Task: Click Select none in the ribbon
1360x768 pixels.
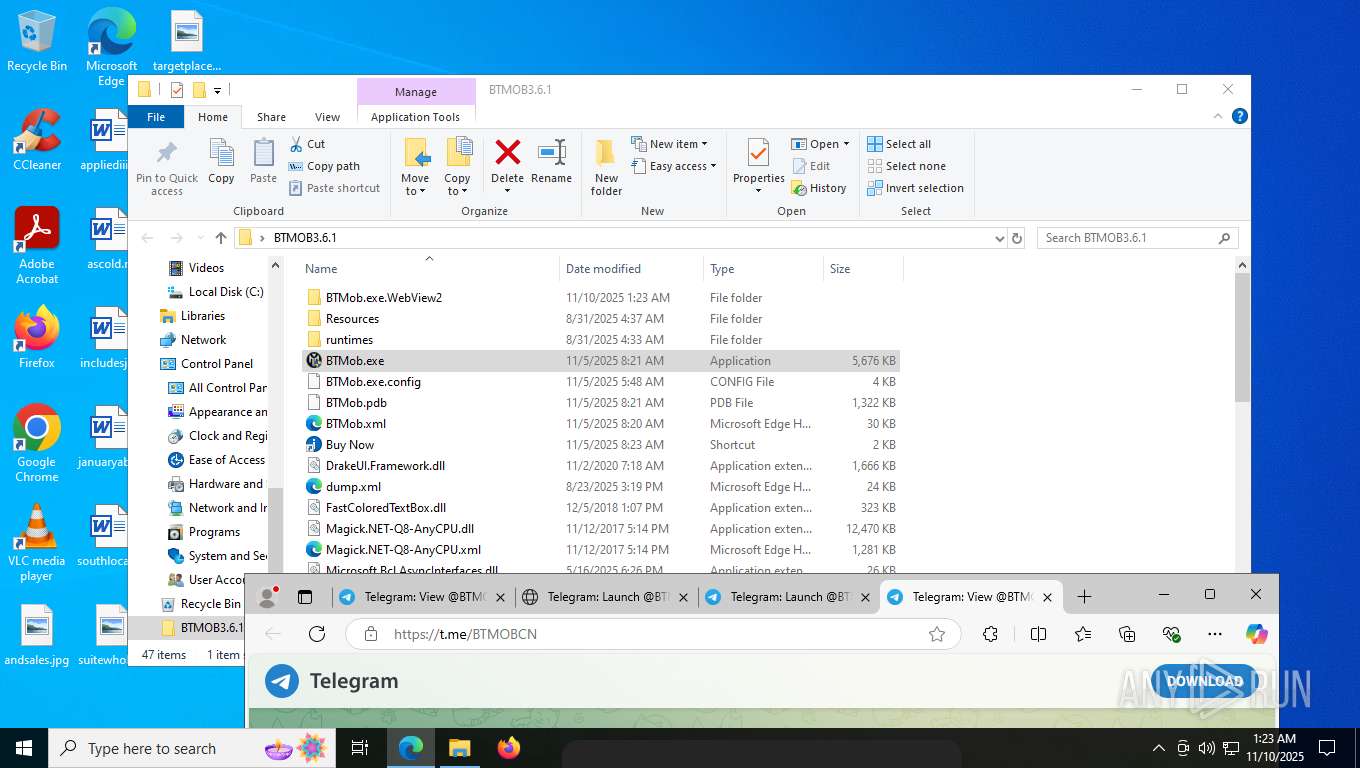Action: click(906, 166)
